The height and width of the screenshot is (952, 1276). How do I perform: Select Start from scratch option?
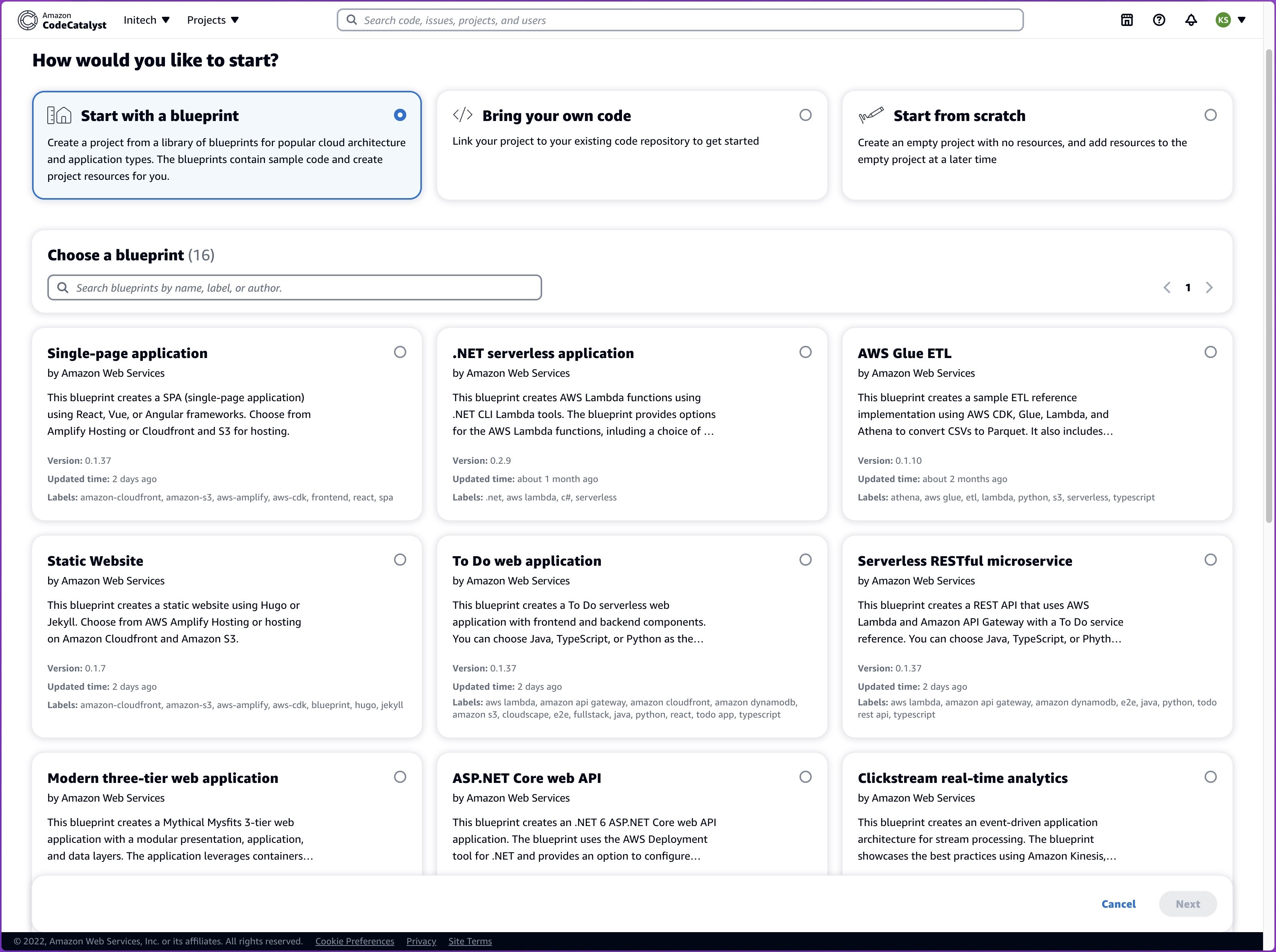(x=1211, y=115)
